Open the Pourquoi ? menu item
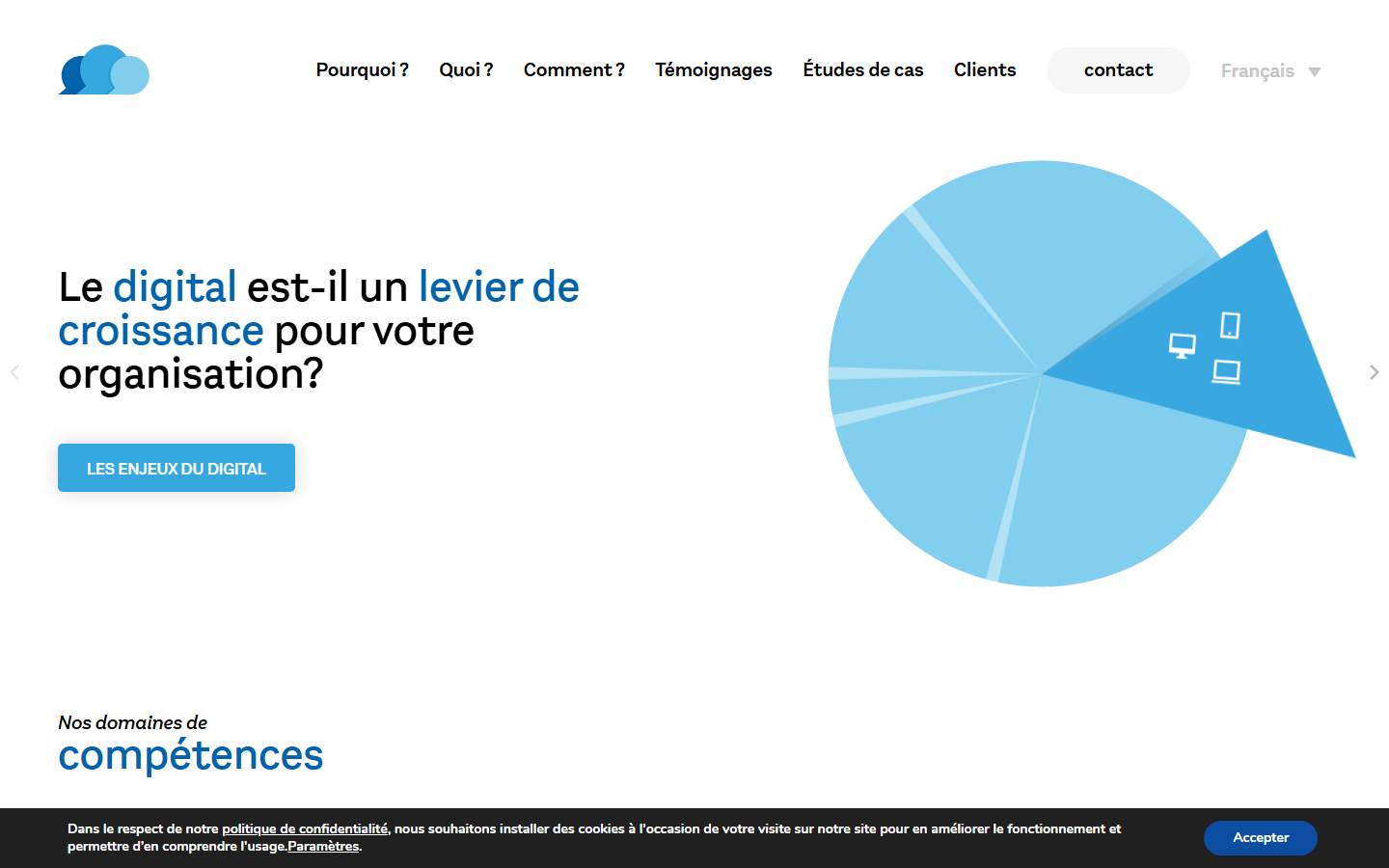The image size is (1389, 868). click(x=363, y=69)
